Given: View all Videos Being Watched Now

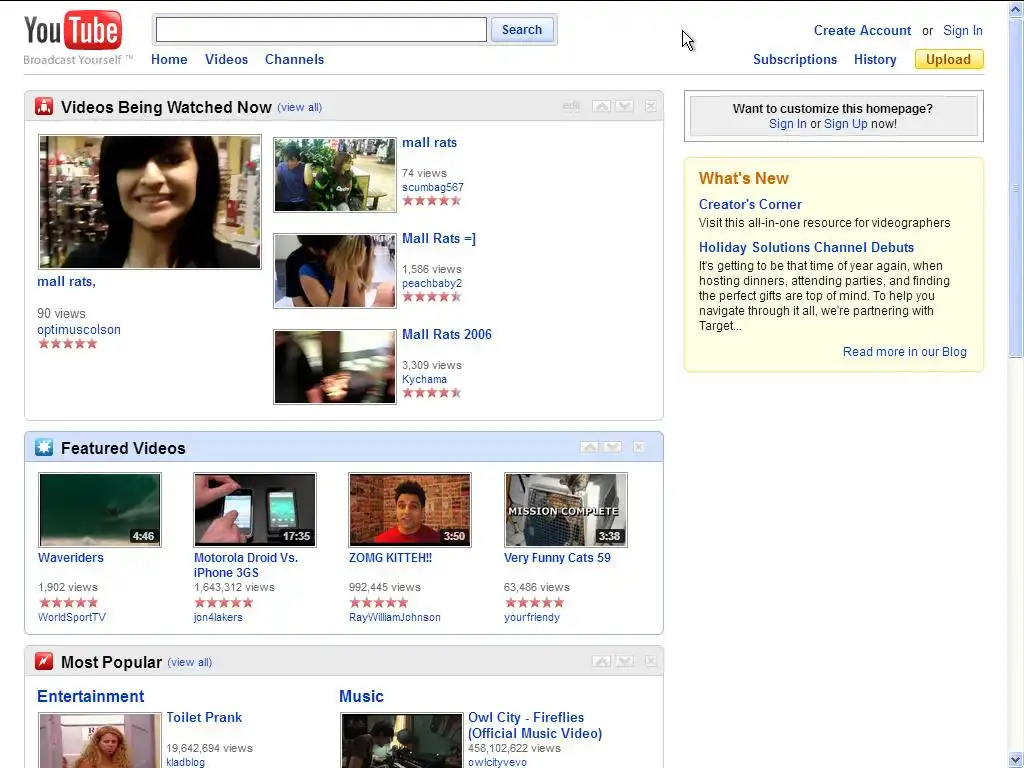Looking at the screenshot, I should pyautogui.click(x=299, y=107).
